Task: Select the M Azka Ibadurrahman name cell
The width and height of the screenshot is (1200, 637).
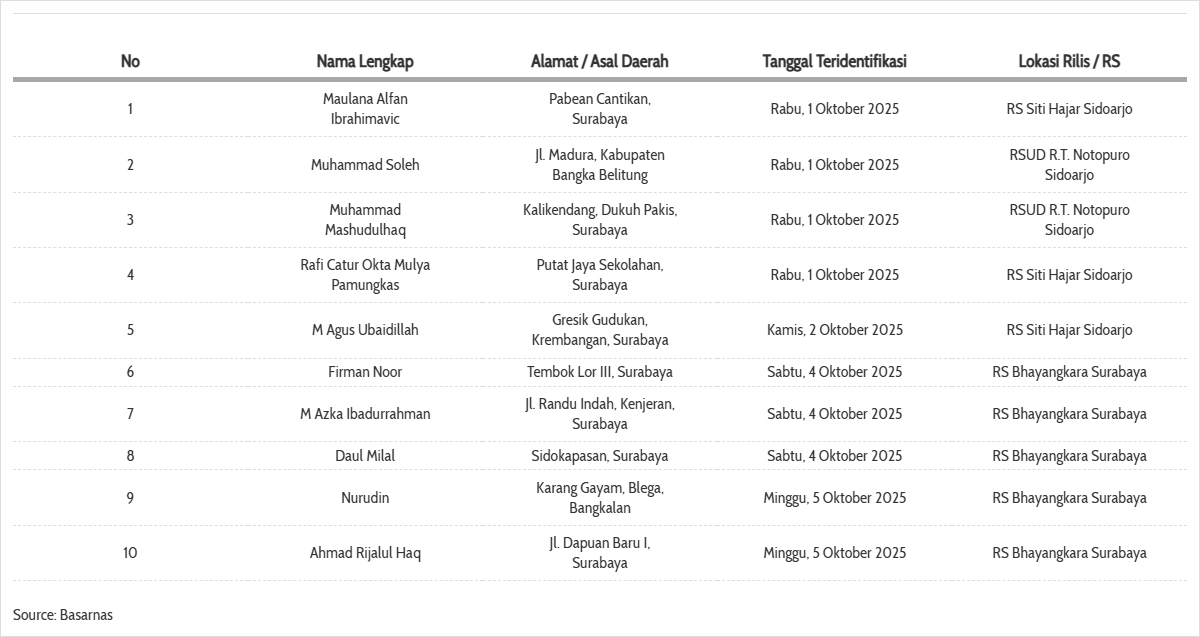Action: tap(365, 414)
